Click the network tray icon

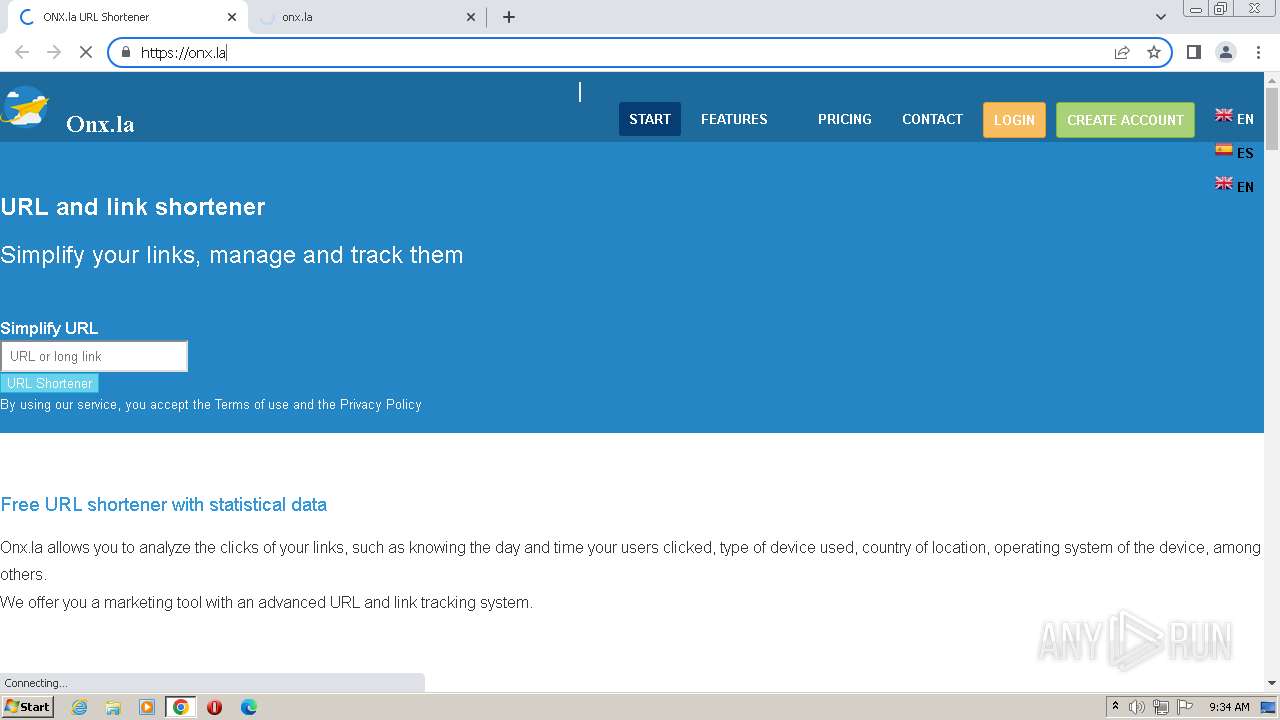(1161, 707)
